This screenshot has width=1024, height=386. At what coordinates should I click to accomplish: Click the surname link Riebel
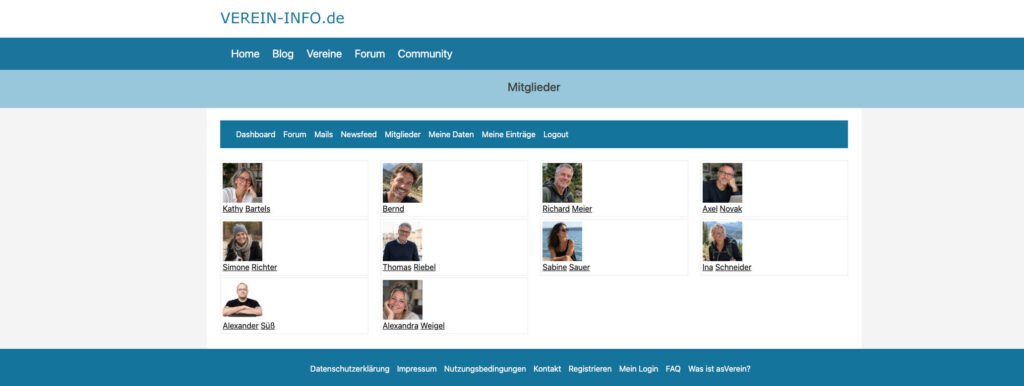(x=424, y=268)
